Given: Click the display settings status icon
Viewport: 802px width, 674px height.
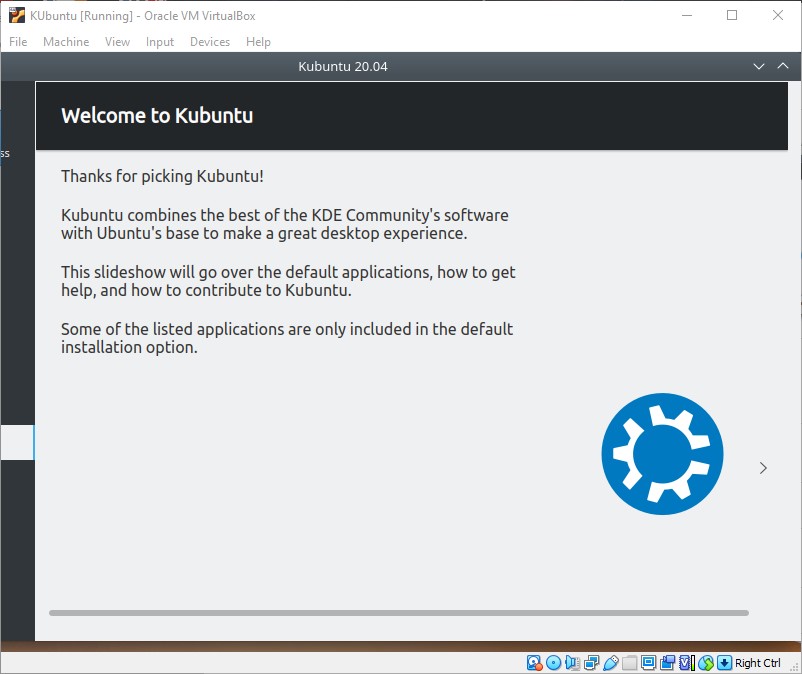Looking at the screenshot, I should (649, 663).
